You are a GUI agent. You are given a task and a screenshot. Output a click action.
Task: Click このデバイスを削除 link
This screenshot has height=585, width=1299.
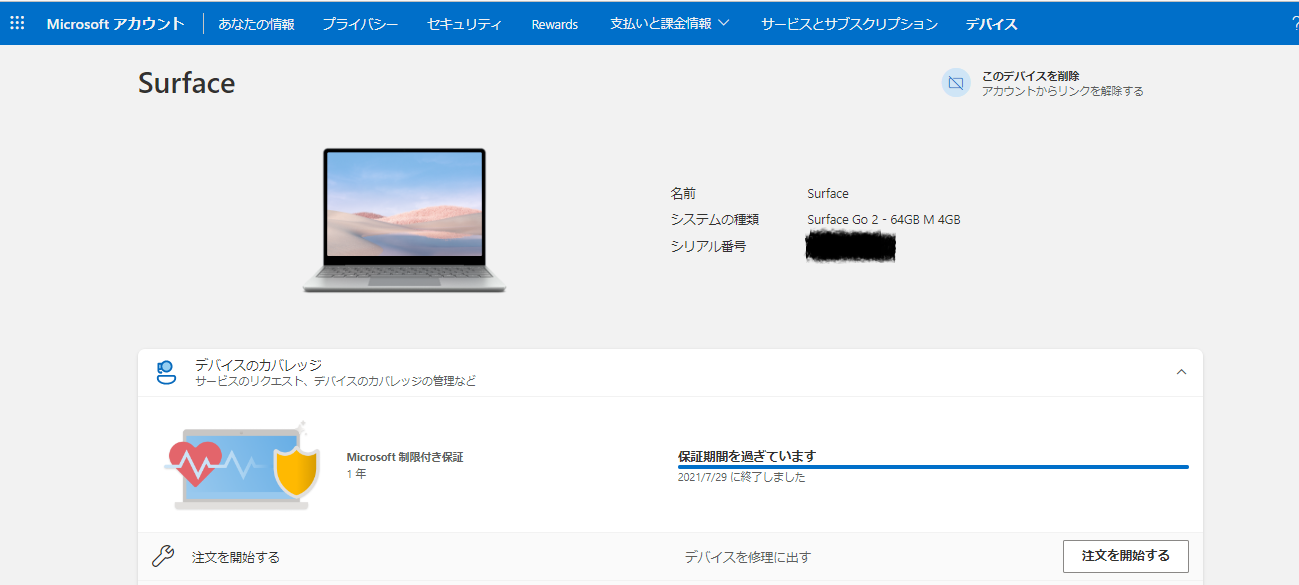(x=1030, y=76)
